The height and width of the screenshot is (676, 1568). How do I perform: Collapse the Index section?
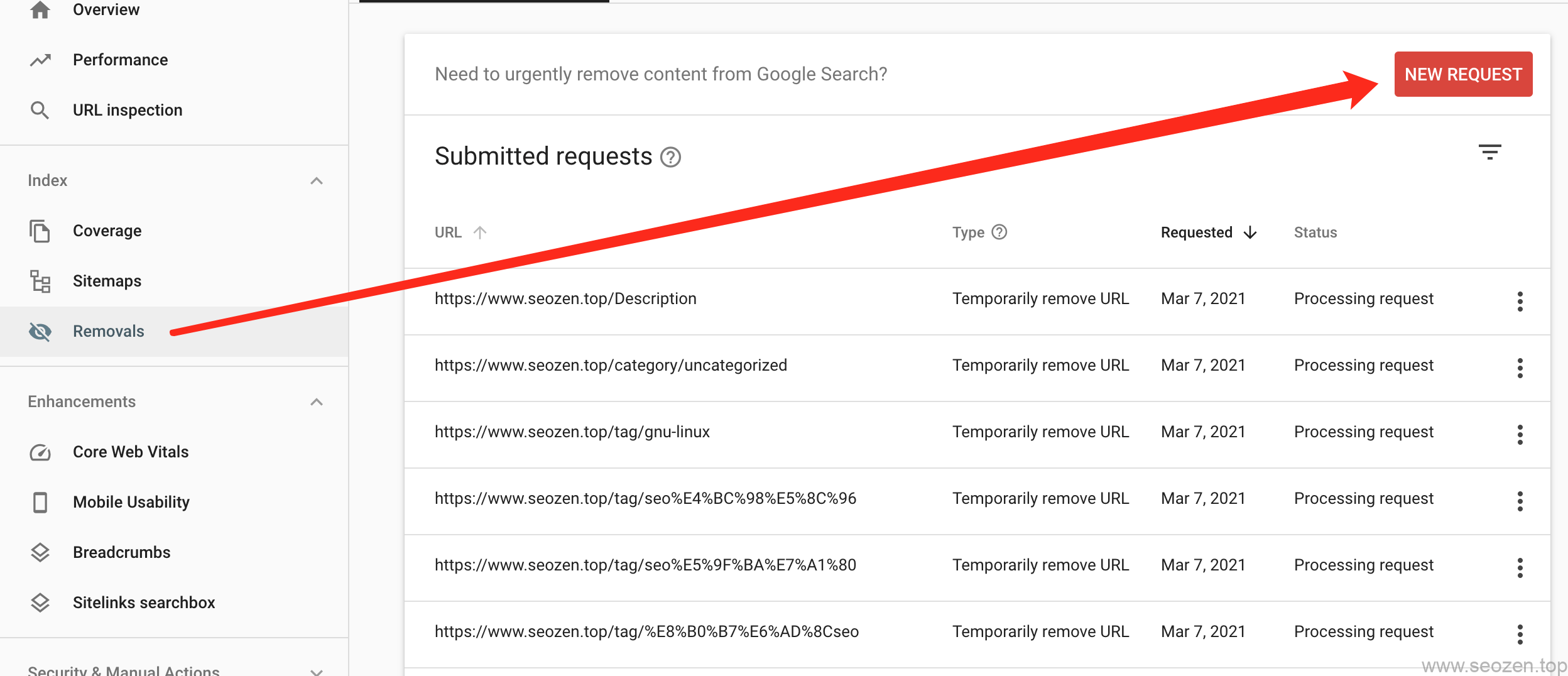click(x=317, y=181)
